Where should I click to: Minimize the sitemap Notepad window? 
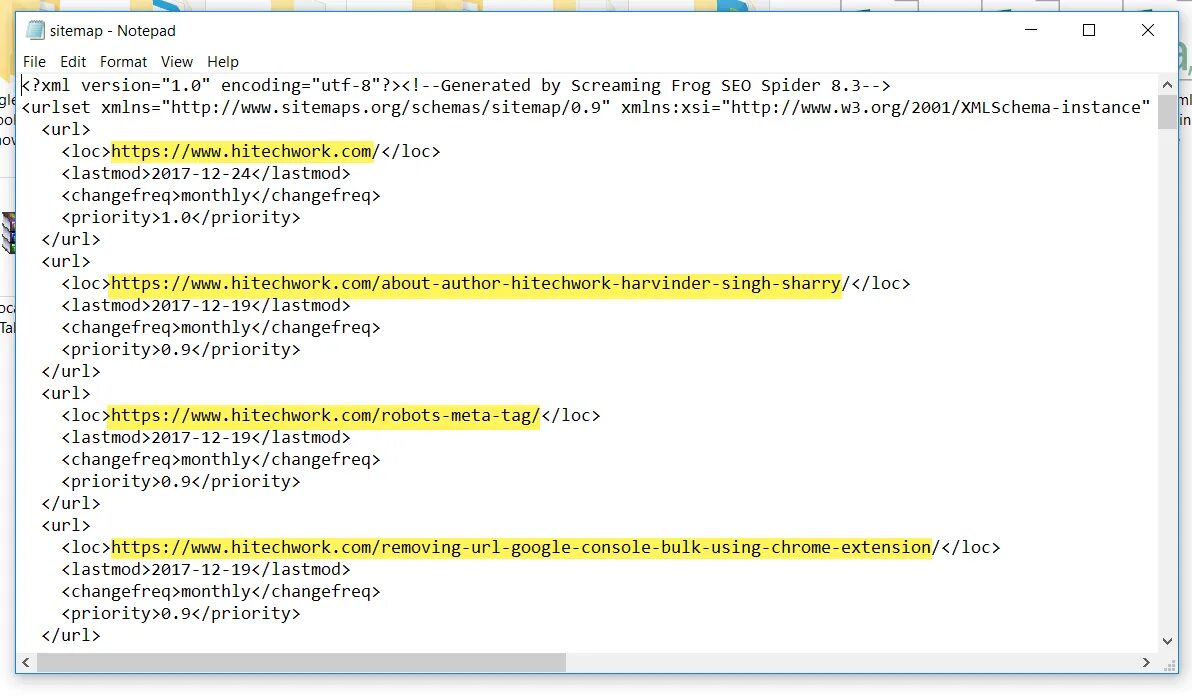[1031, 30]
